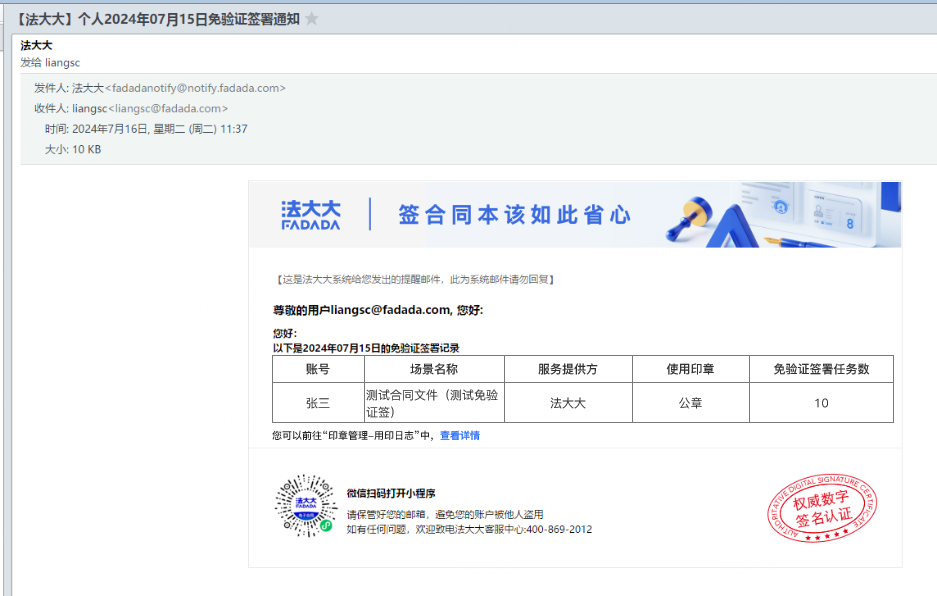The height and width of the screenshot is (596, 937).
Task: Click the stamp illustration in the banner
Action: pyautogui.click(x=690, y=220)
